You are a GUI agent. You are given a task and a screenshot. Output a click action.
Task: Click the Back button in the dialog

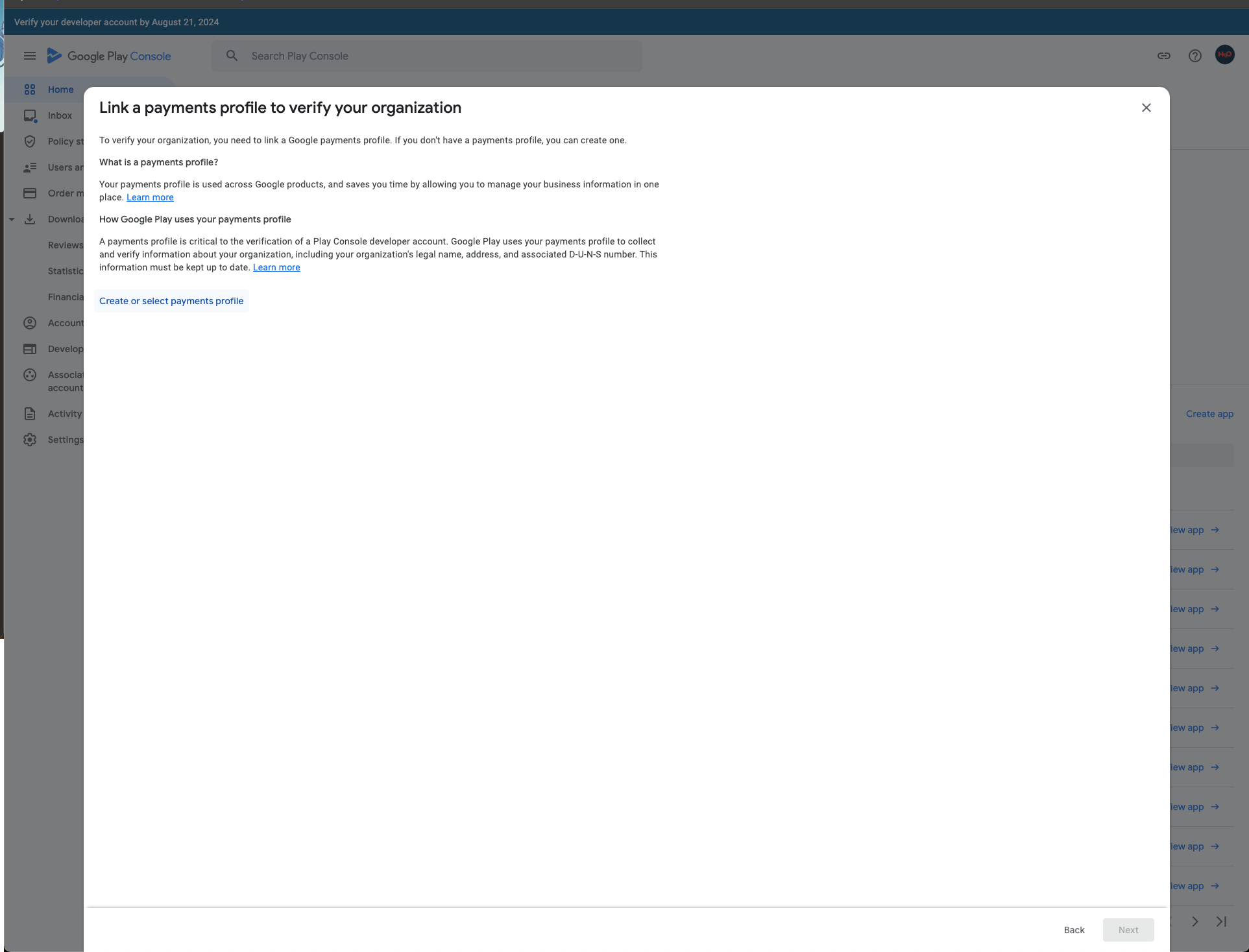click(1074, 930)
